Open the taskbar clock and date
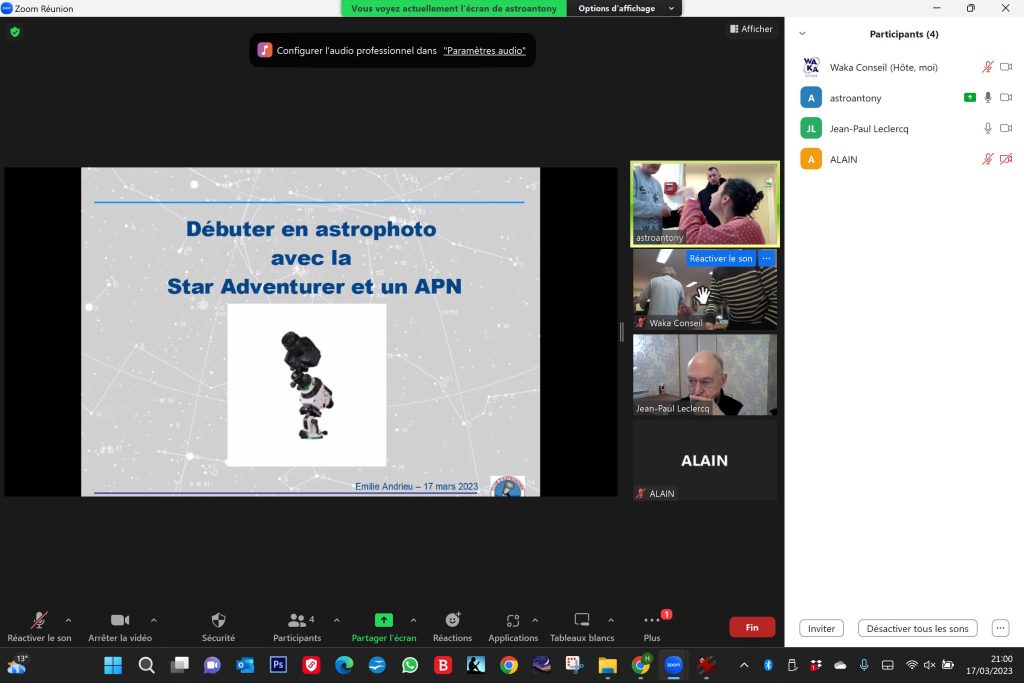Image resolution: width=1024 pixels, height=683 pixels. click(989, 665)
